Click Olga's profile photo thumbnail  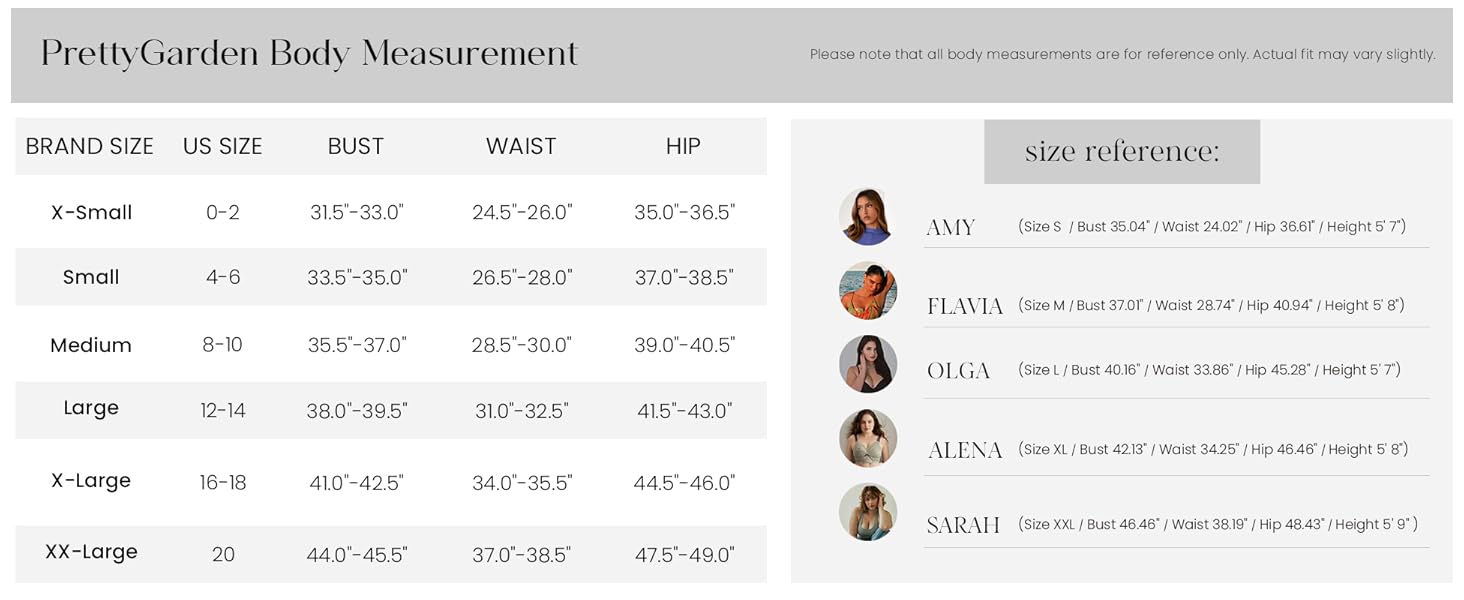[x=867, y=364]
